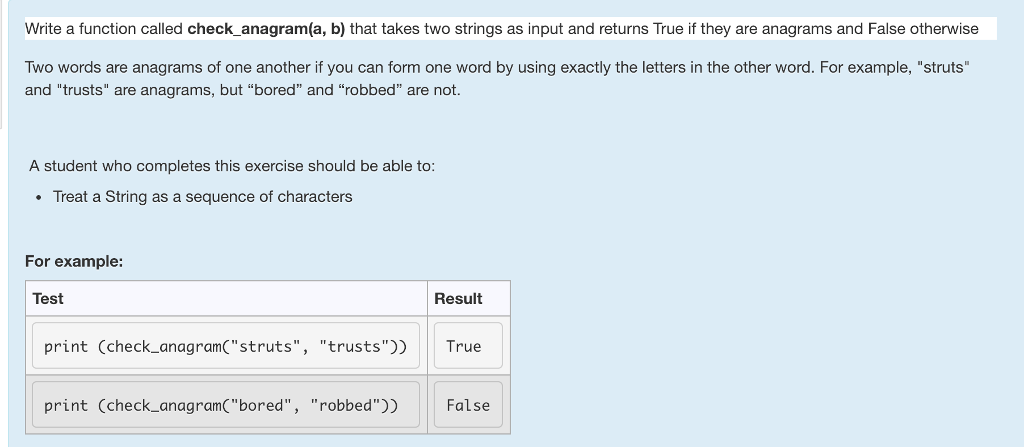Viewport: 1024px width, 447px height.
Task: Click the 'For example:' heading
Action: tap(74, 261)
